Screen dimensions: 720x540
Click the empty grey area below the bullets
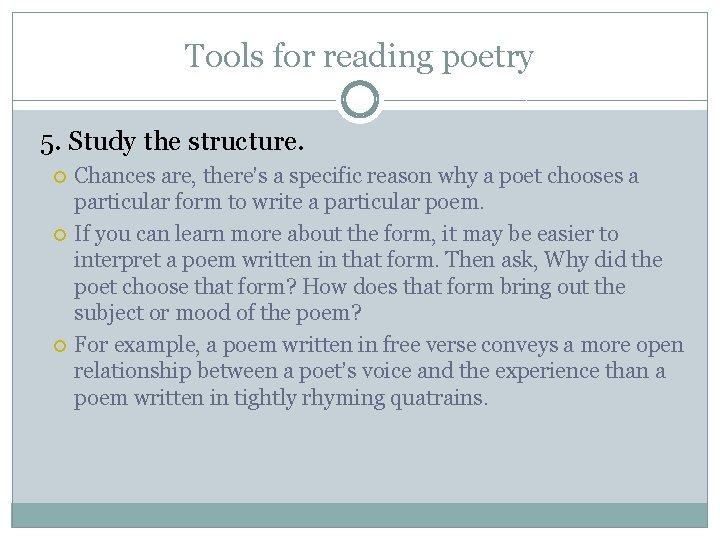pos(360,457)
